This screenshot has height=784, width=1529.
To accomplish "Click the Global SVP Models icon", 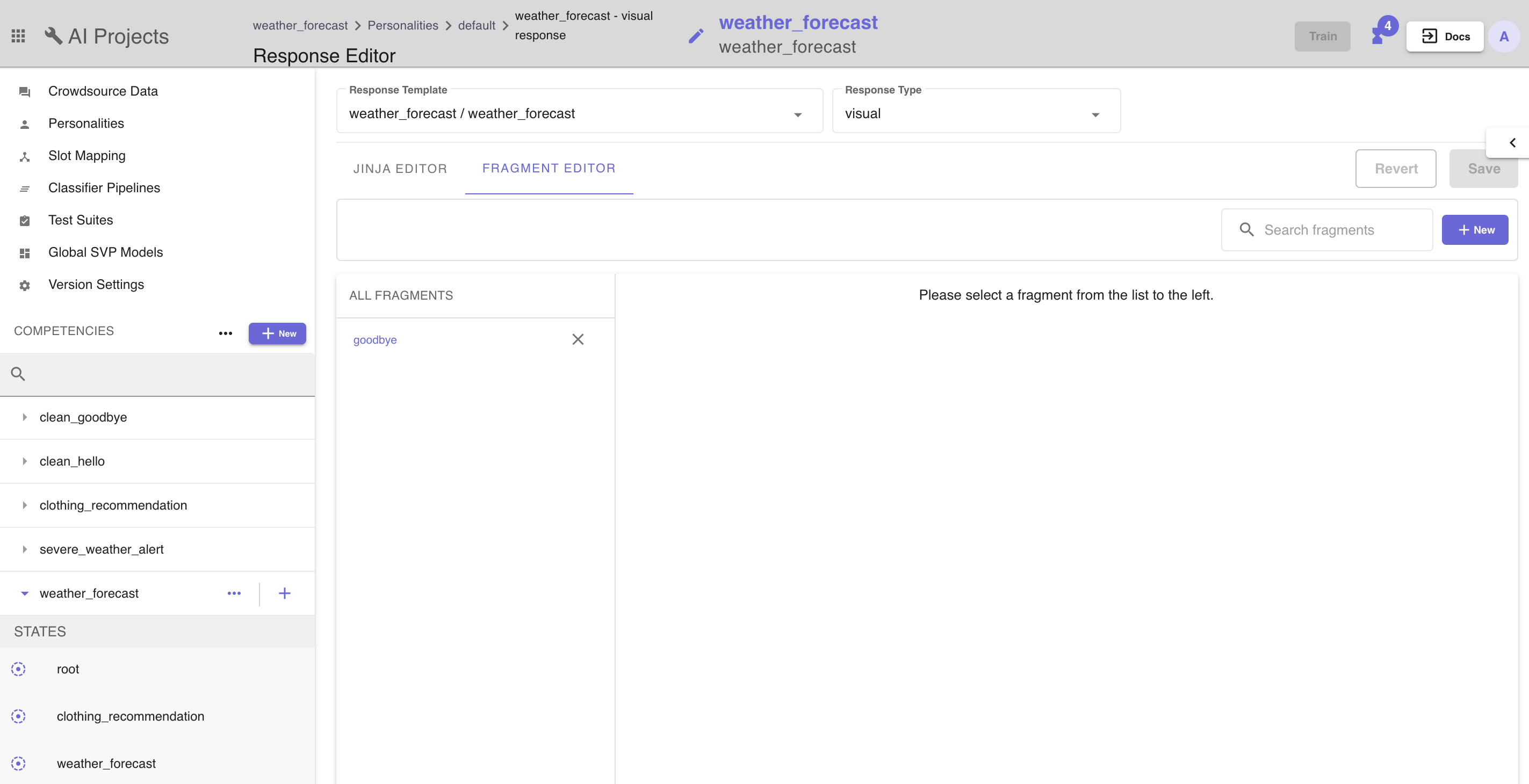I will click(24, 253).
